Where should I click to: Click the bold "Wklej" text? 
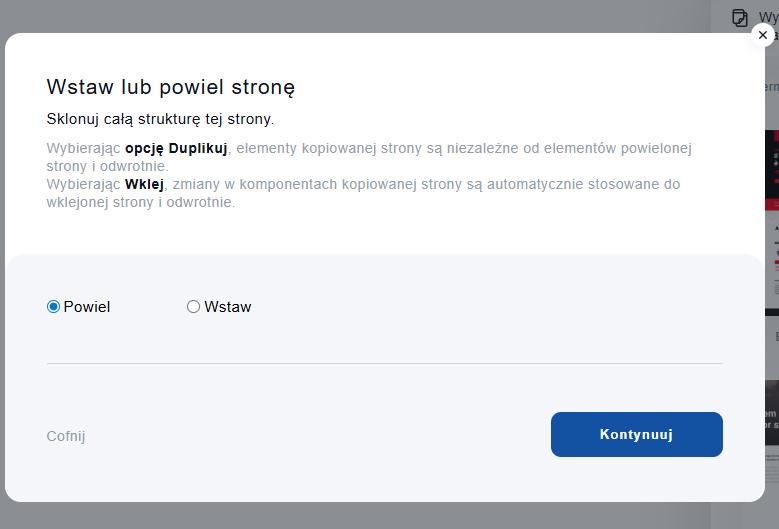tap(144, 184)
